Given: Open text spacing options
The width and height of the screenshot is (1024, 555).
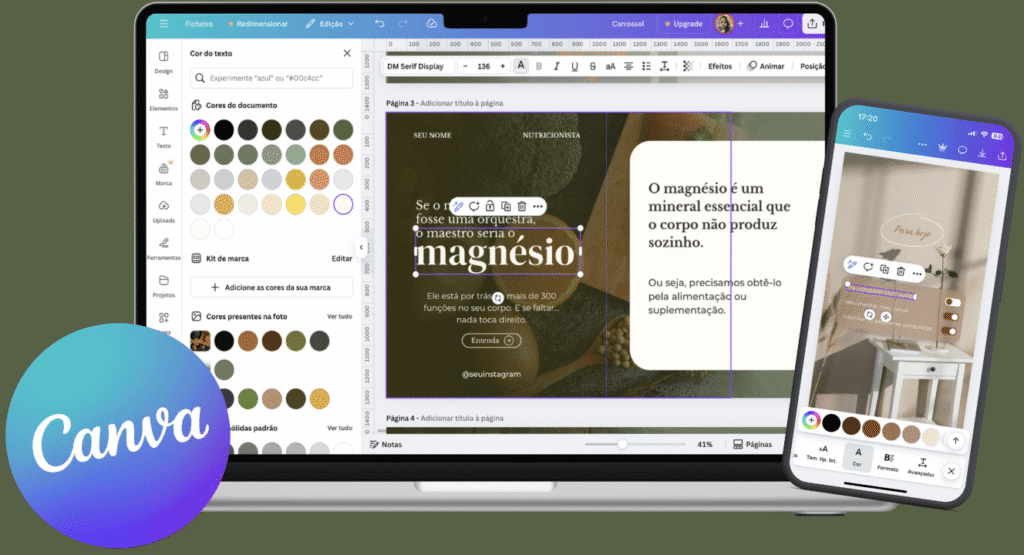Looking at the screenshot, I should [664, 66].
